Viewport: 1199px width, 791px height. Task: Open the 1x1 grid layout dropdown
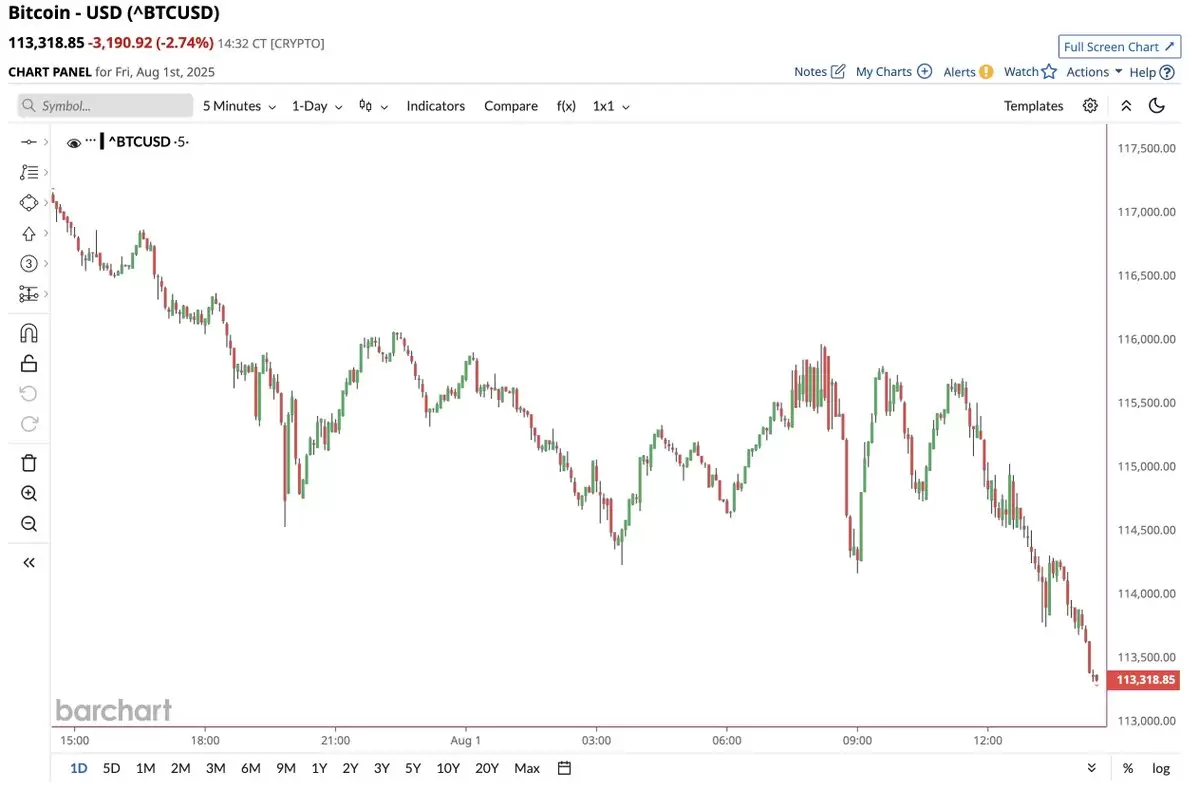611,106
